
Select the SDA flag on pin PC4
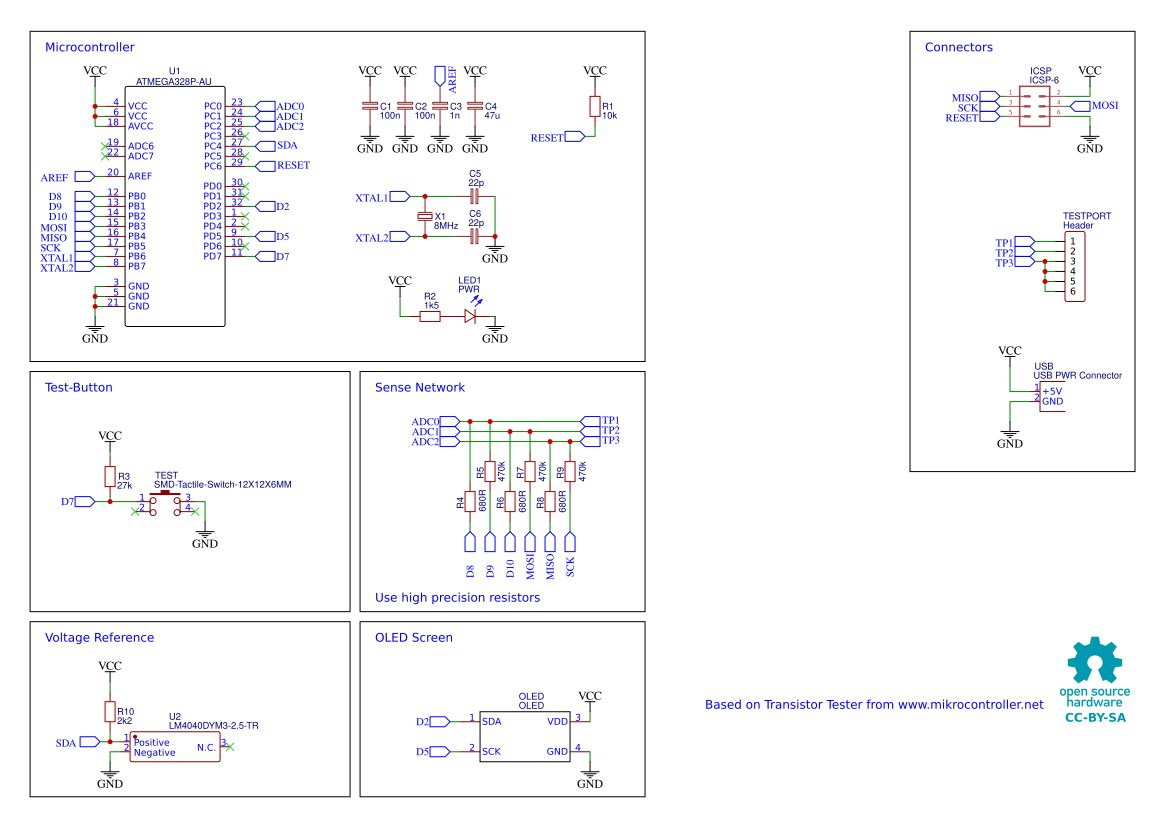point(265,146)
